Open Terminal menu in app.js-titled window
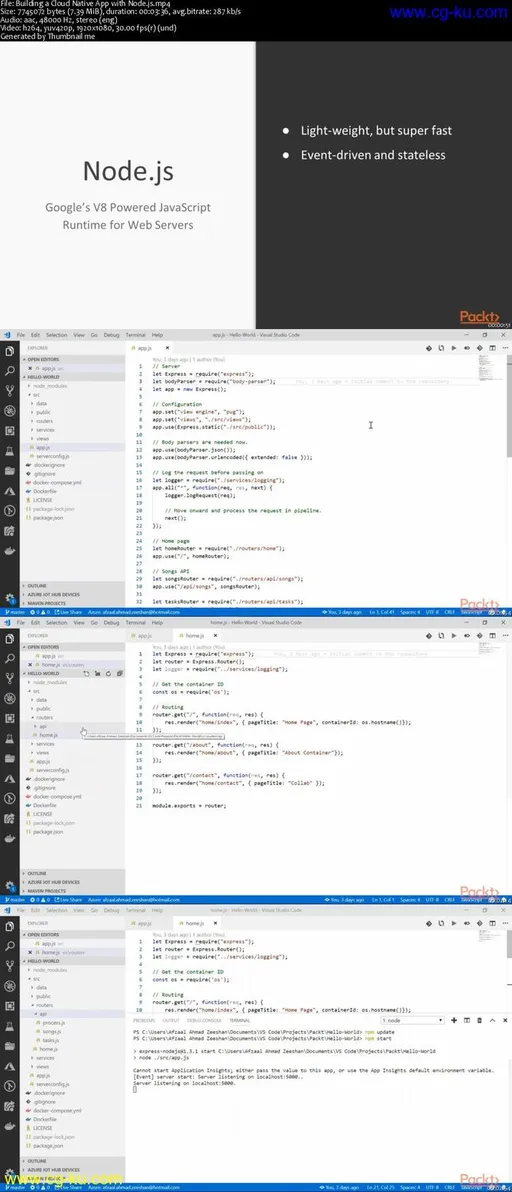 pyautogui.click(x=135, y=334)
